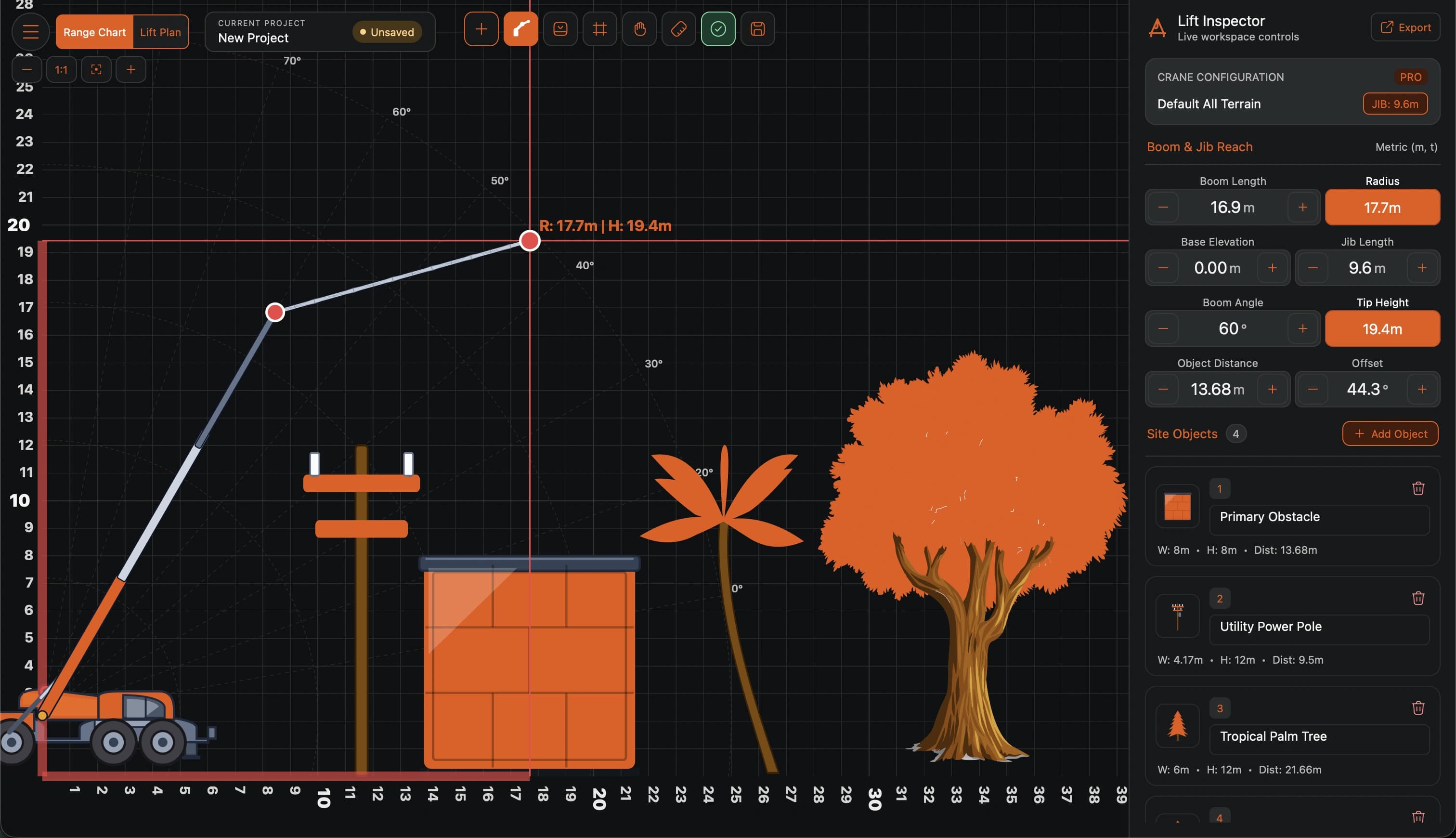This screenshot has height=838, width=1456.
Task: Click the jib tip handle on the chart
Action: 529,241
